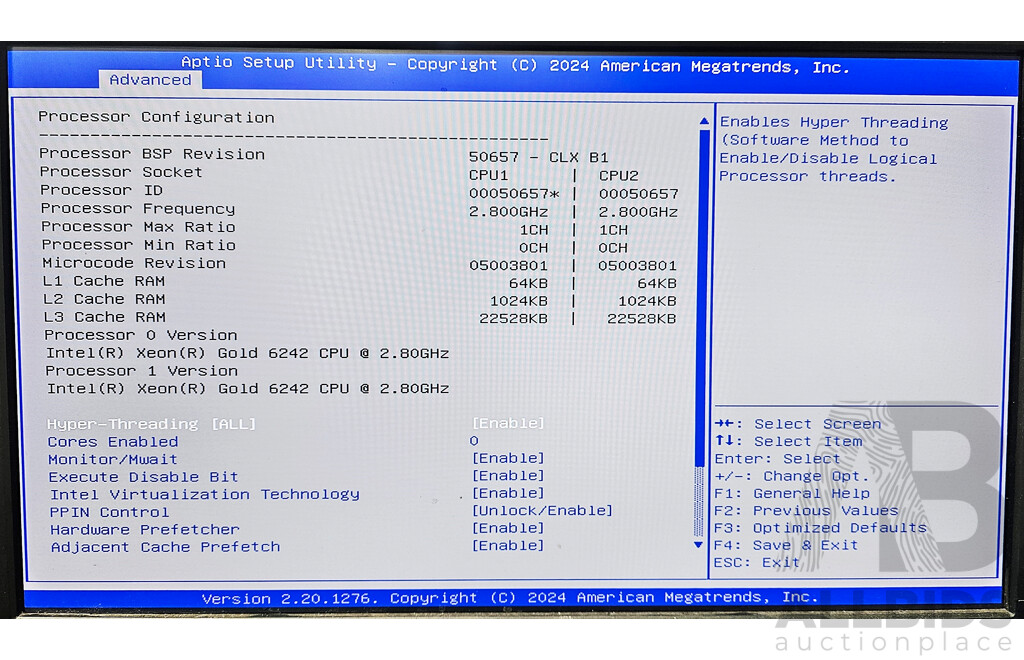This screenshot has width=1024, height=660.
Task: Select the Execute Disable Bit setting
Action: click(144, 477)
